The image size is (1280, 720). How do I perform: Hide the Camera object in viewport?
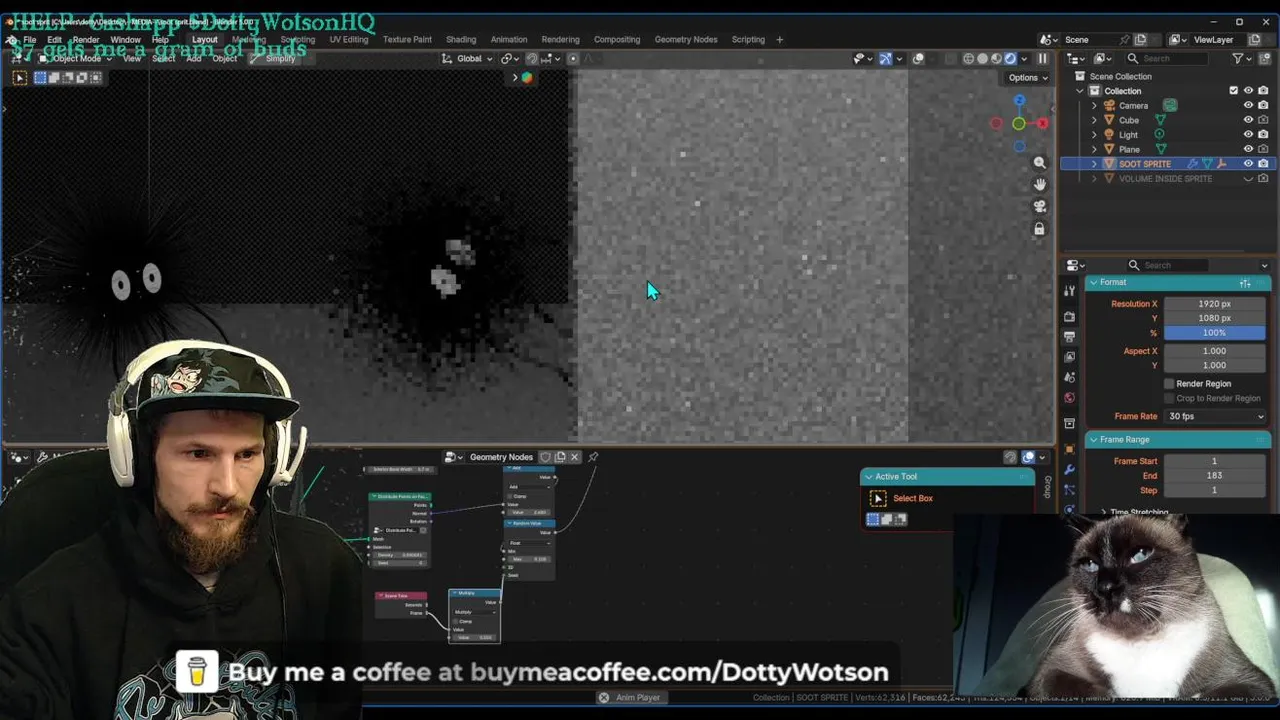pyautogui.click(x=1248, y=105)
